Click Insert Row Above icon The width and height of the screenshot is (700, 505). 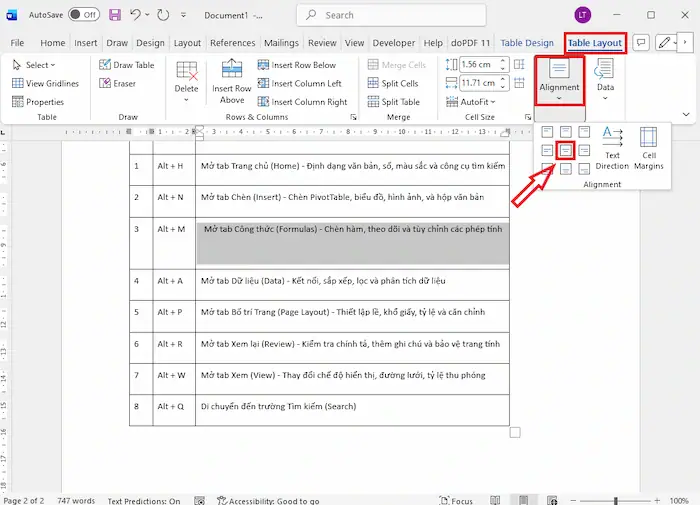tap(232, 81)
